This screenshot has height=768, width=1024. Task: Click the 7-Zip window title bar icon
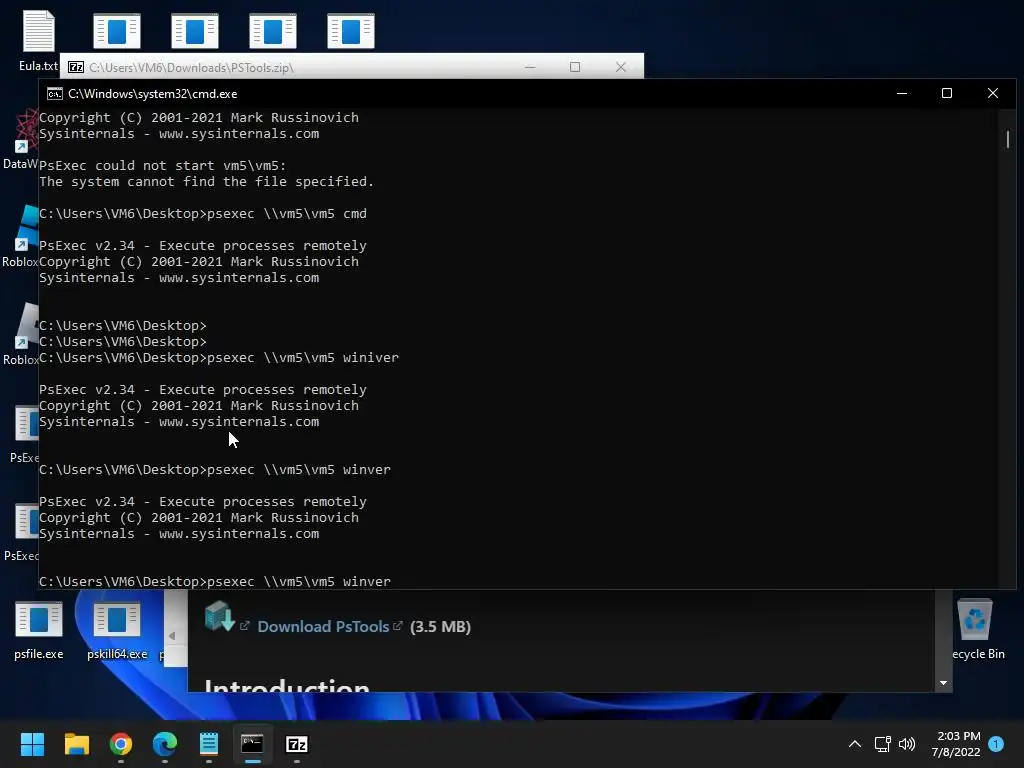76,67
